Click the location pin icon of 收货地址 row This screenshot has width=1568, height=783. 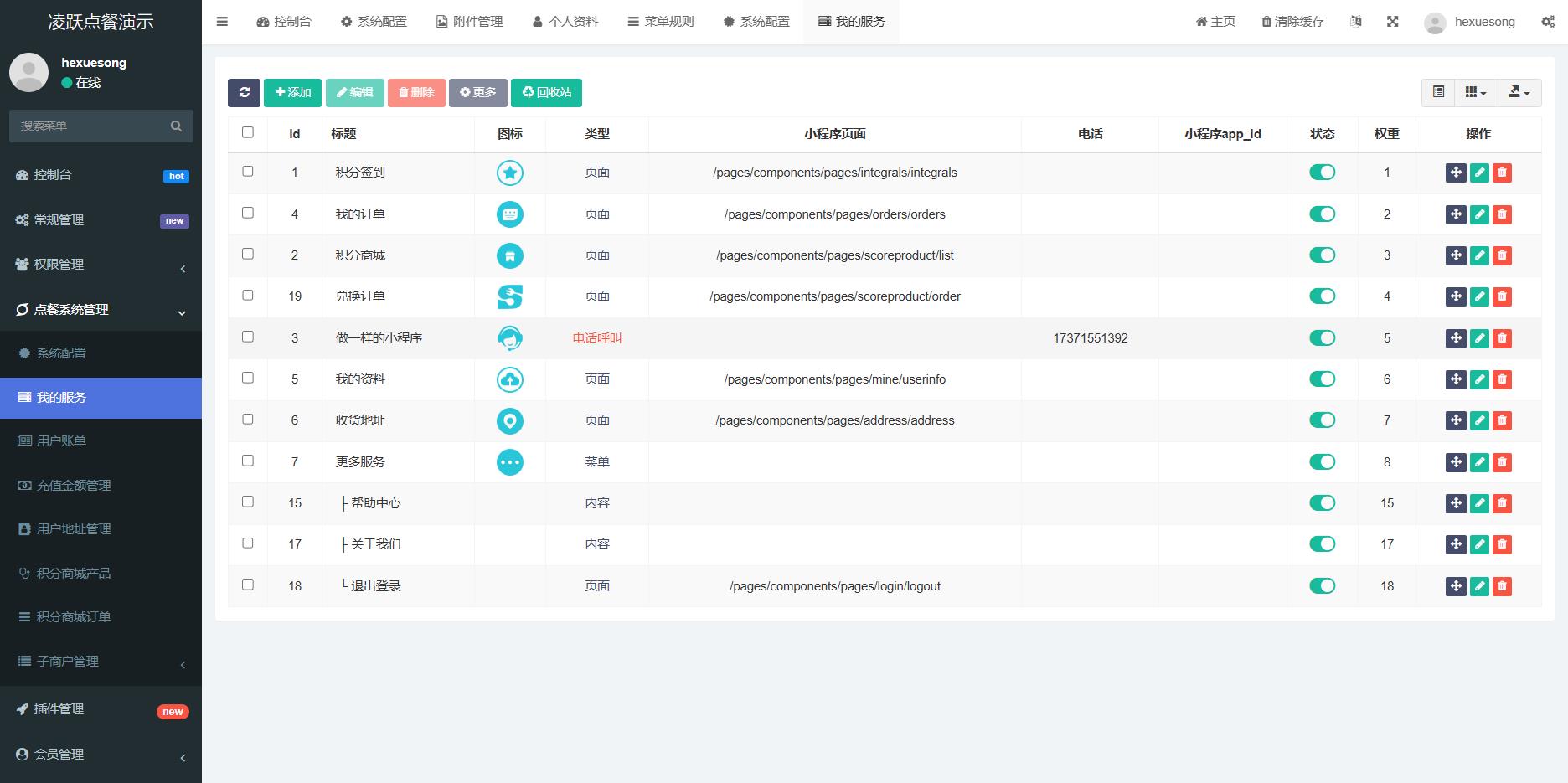(x=510, y=420)
